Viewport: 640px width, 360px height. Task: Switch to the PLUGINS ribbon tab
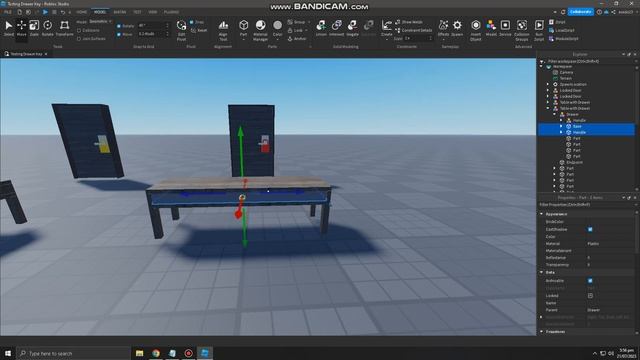tap(171, 12)
